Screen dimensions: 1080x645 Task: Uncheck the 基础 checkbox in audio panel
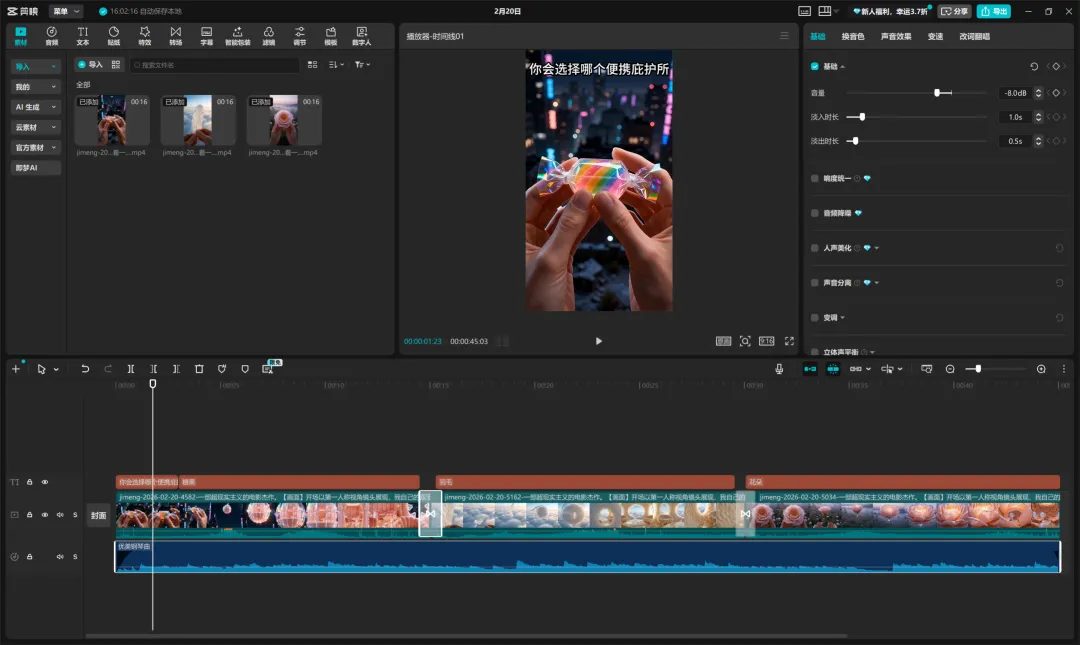815,66
